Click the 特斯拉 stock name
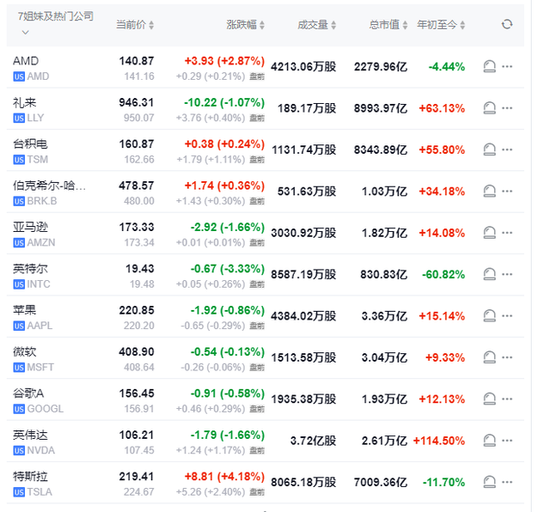550x512 pixels. point(30,477)
